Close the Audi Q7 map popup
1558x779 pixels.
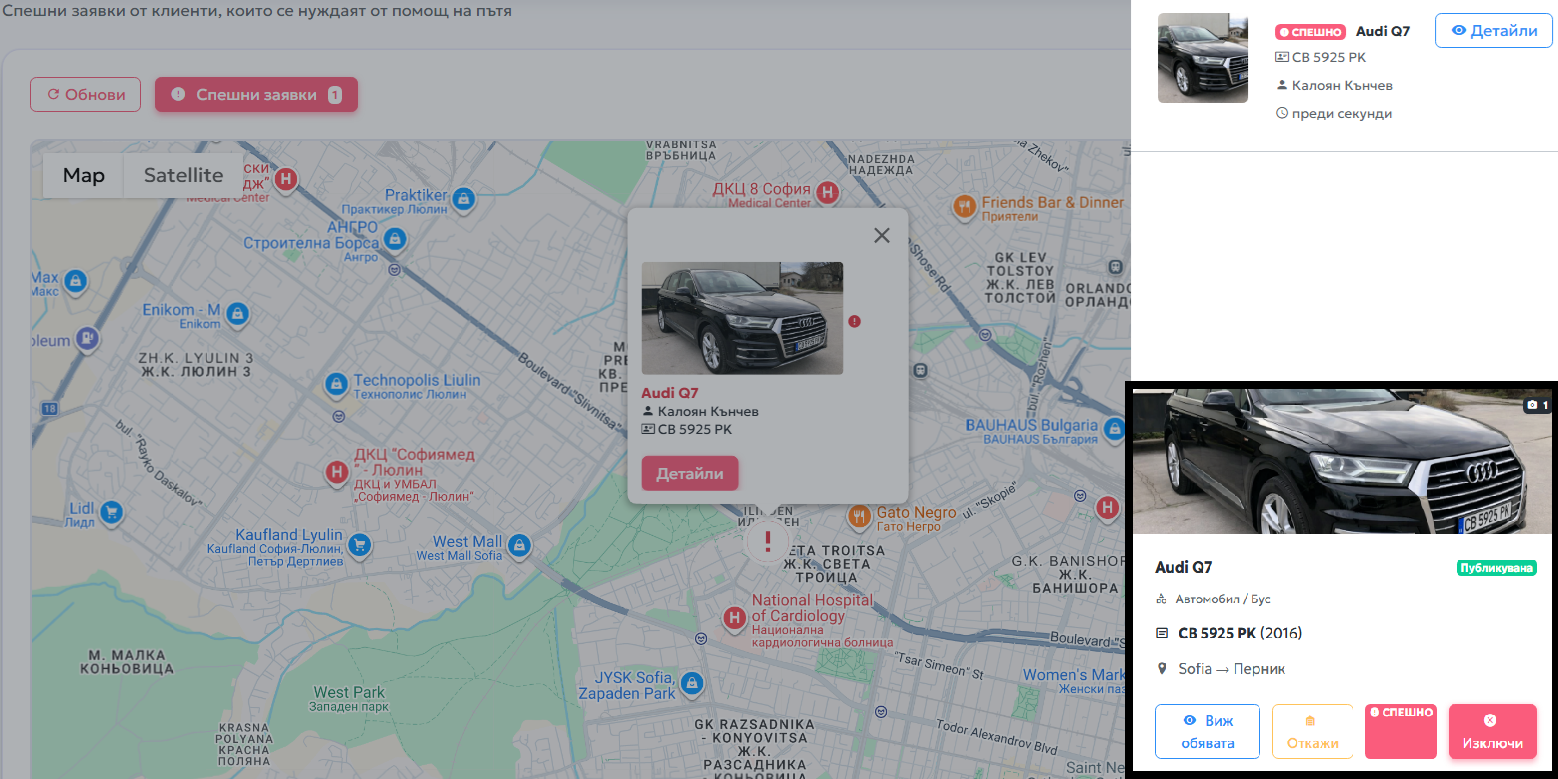pyautogui.click(x=881, y=235)
